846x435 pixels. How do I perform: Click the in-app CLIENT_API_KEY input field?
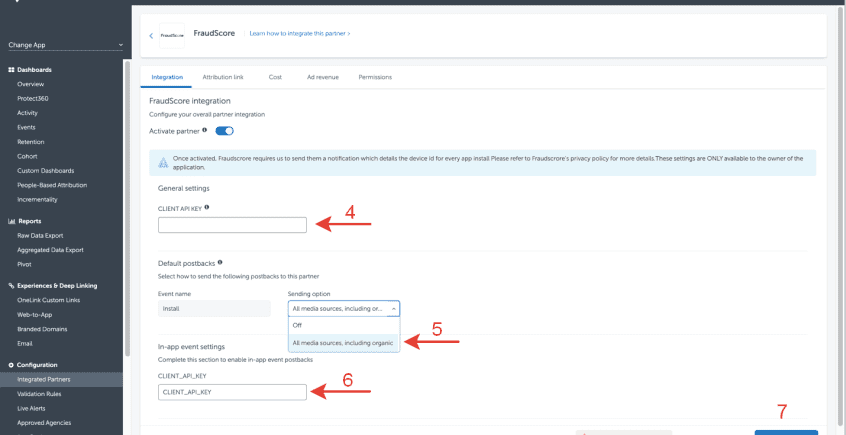pyautogui.click(x=232, y=392)
